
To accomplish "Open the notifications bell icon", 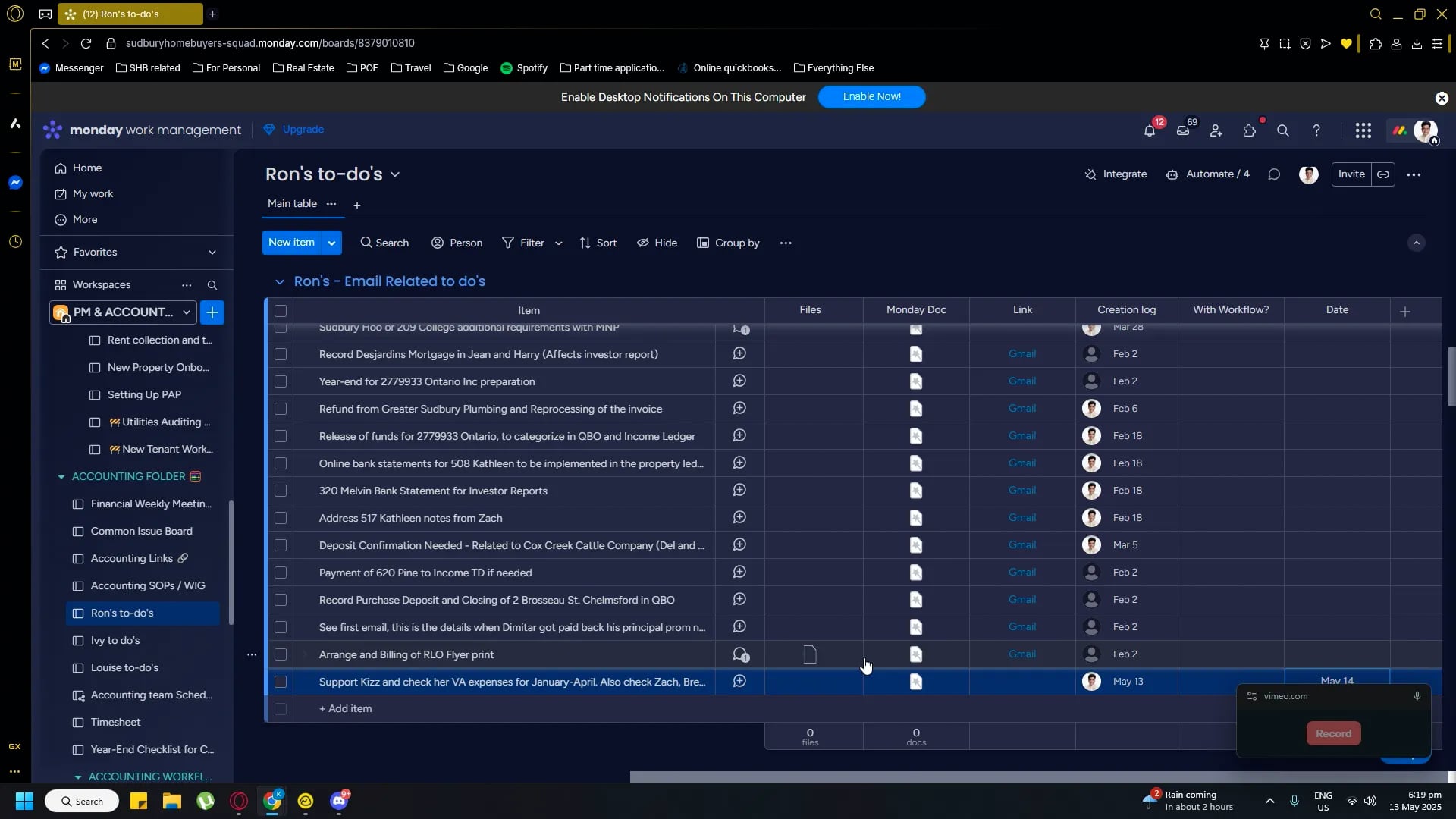I will coord(1150,130).
